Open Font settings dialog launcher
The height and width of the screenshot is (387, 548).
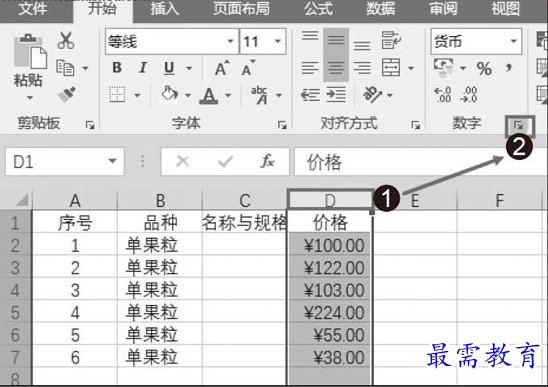(282, 125)
